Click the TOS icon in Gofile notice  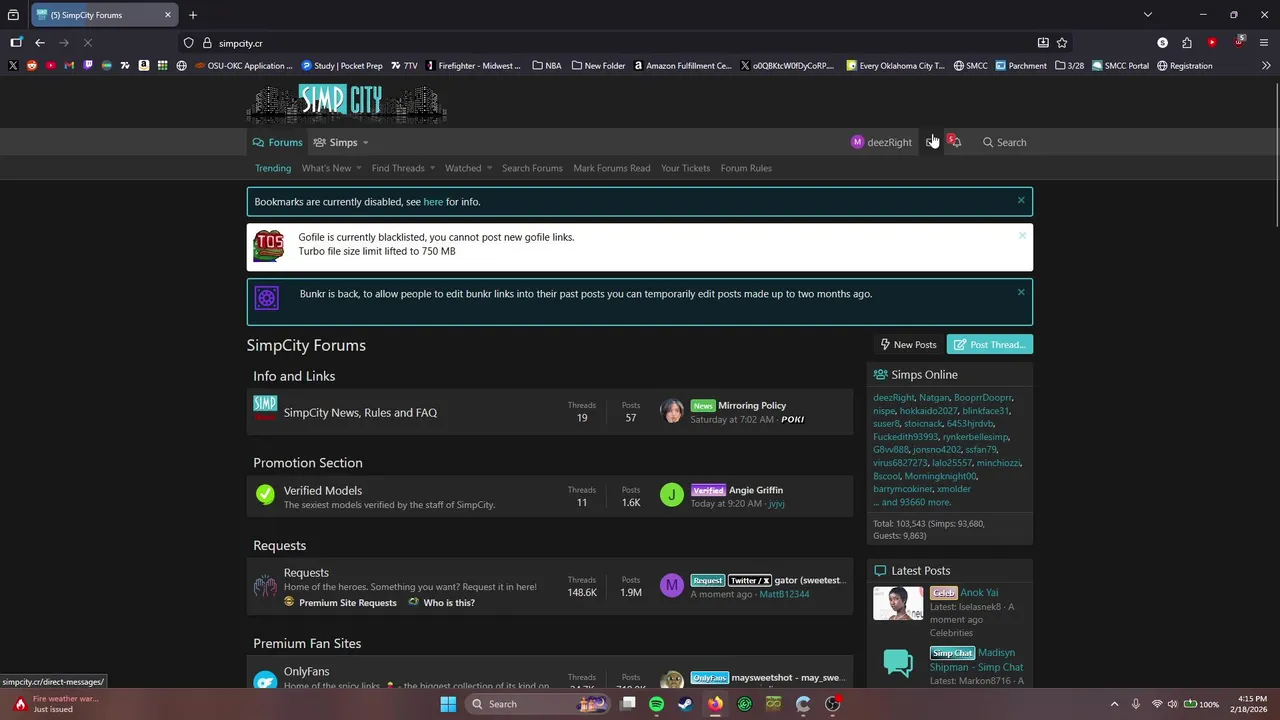(268, 246)
